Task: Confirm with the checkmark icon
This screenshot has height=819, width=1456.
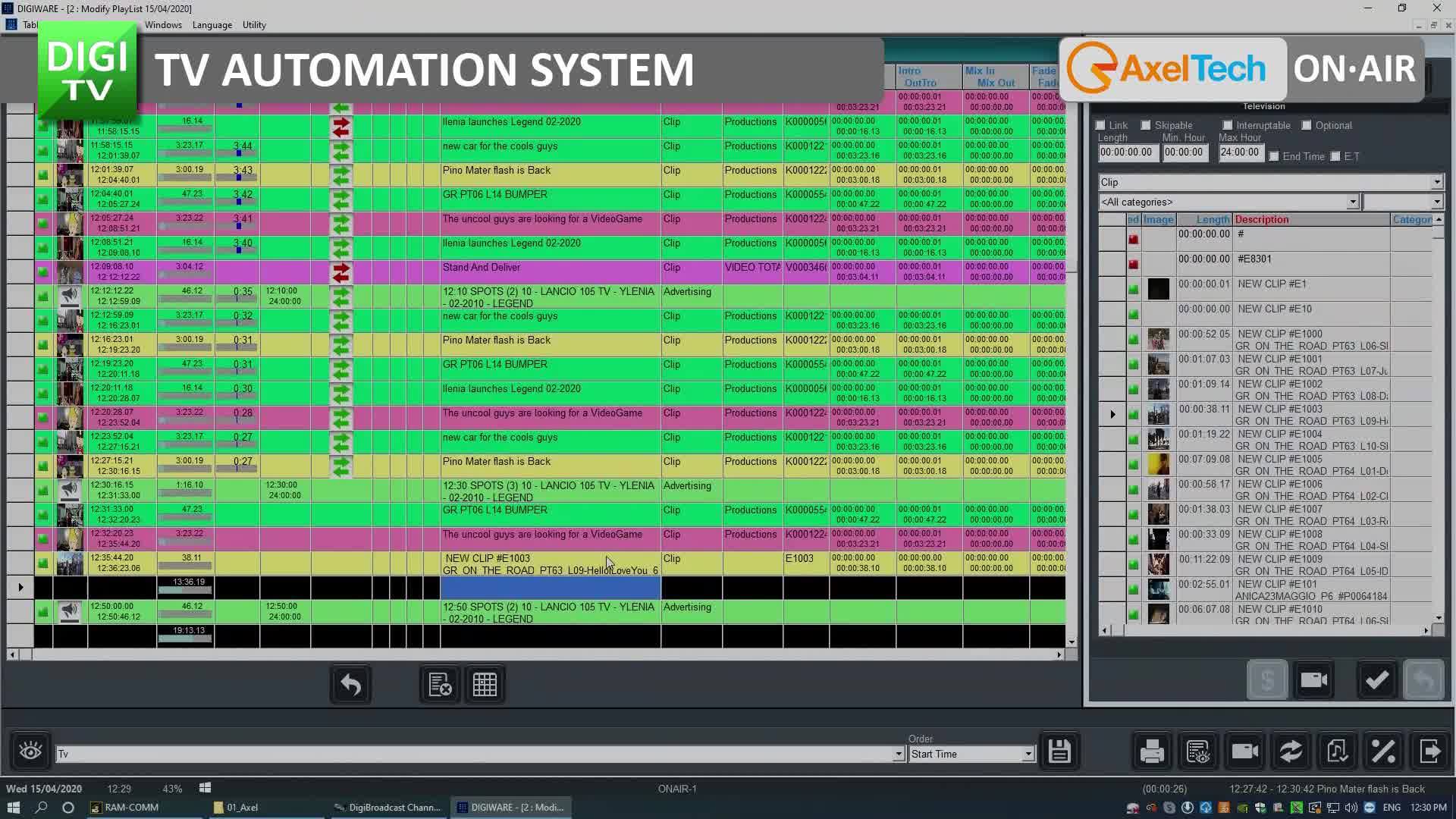Action: (1377, 680)
